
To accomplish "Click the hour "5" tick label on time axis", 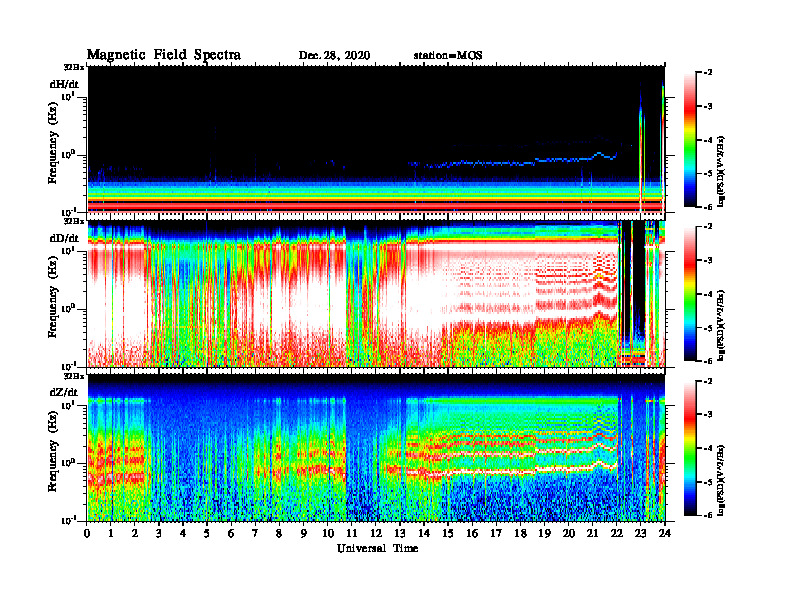I will [x=207, y=534].
